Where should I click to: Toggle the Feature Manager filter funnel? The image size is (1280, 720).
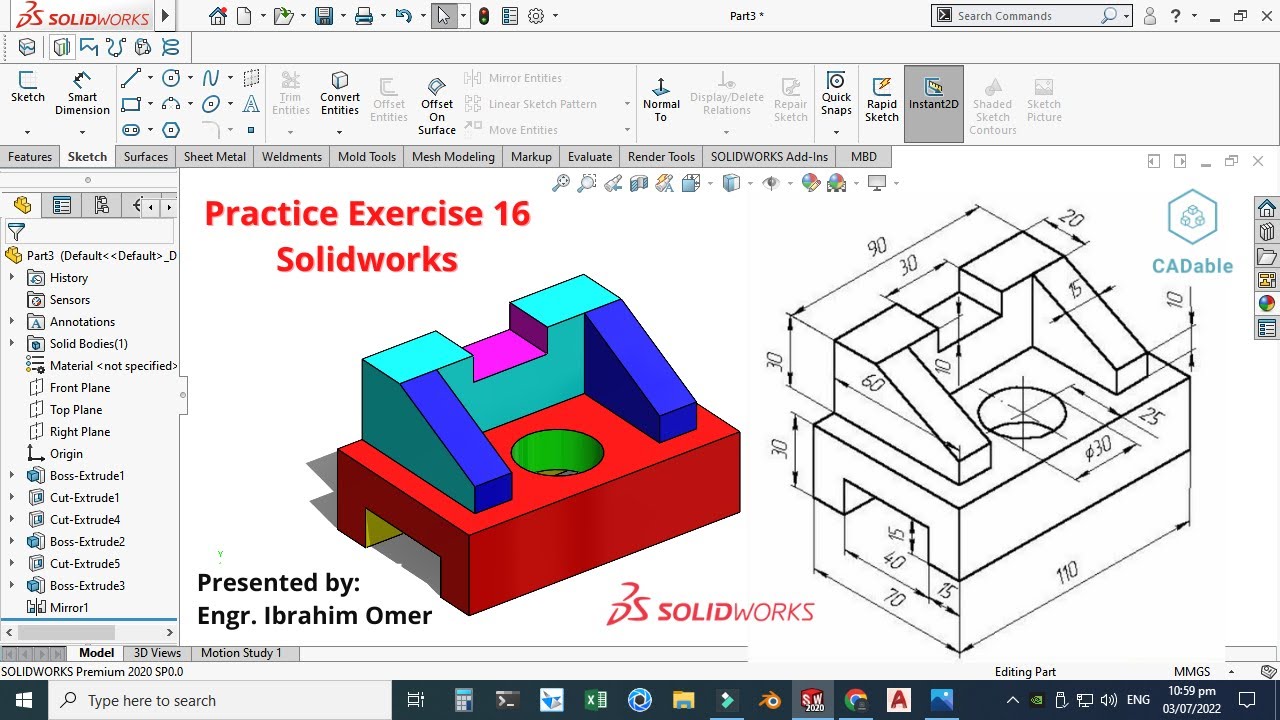pyautogui.click(x=16, y=232)
